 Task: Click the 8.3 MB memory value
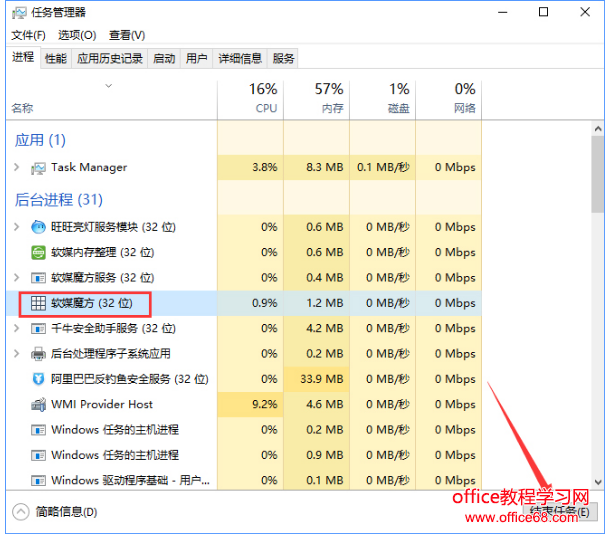(x=325, y=167)
